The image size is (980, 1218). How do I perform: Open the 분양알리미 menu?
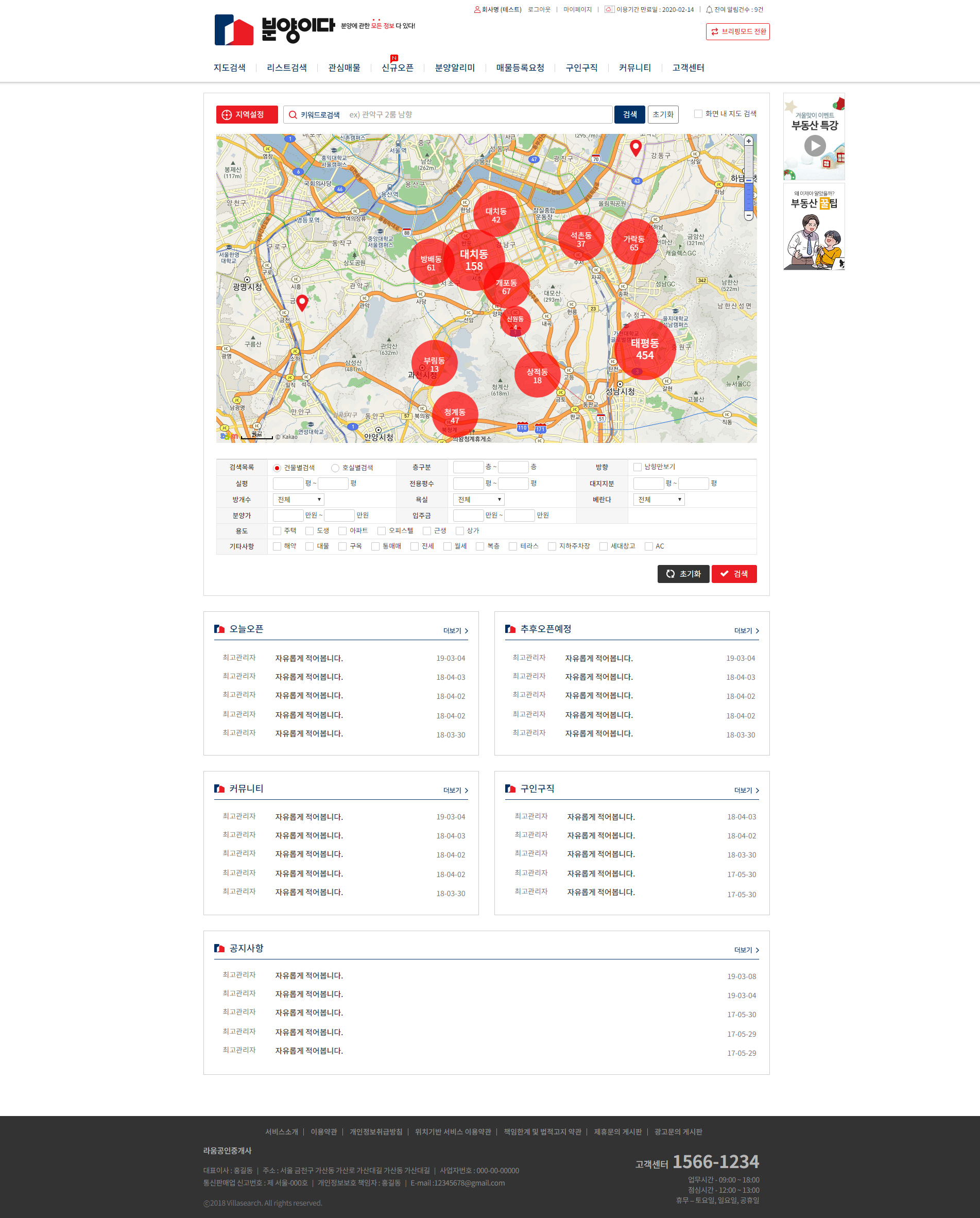coord(455,68)
